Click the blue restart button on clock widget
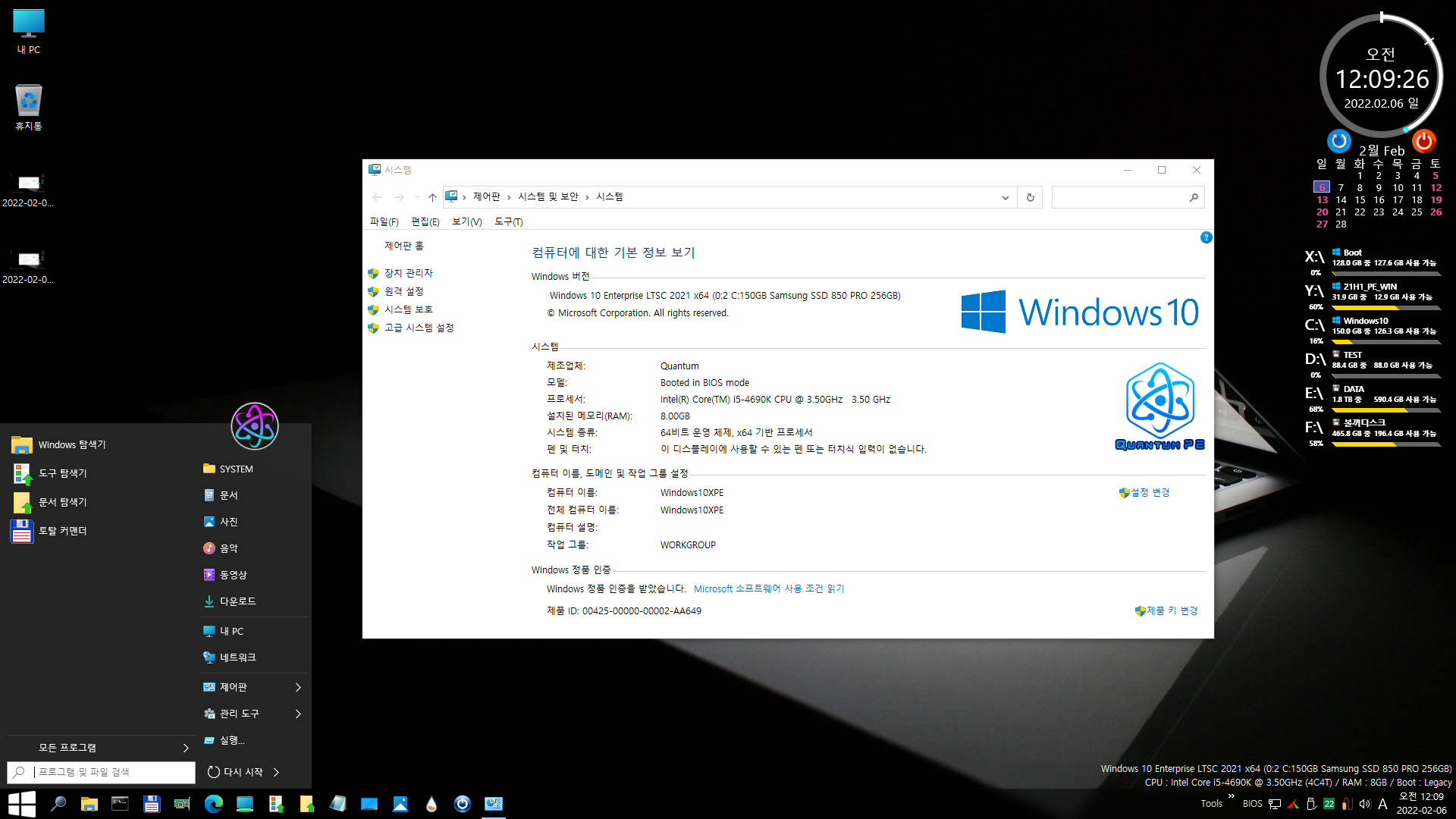Screen dimensions: 1456x819 pos(1339,141)
